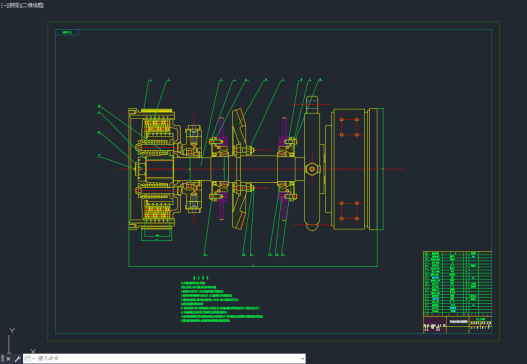The width and height of the screenshot is (527, 364).
Task: Close the command line with the X
Action: click(x=8, y=359)
